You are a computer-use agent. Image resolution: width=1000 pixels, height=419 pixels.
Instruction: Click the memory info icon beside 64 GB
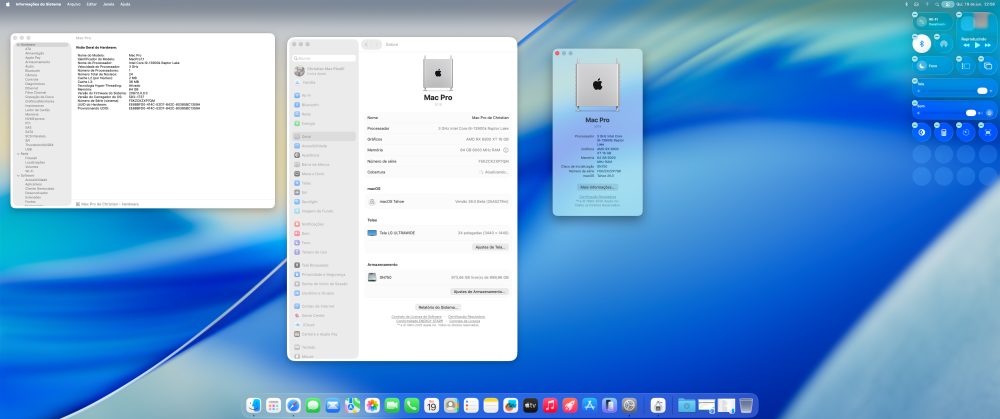506,150
